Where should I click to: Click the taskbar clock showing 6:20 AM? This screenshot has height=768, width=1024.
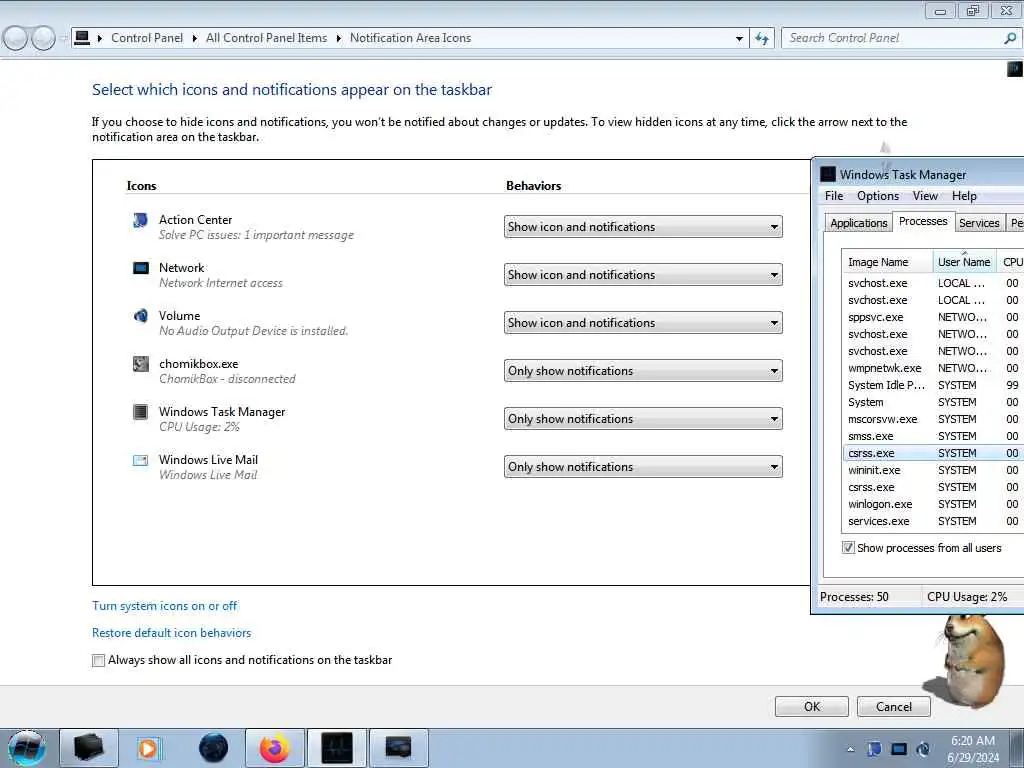pos(973,749)
